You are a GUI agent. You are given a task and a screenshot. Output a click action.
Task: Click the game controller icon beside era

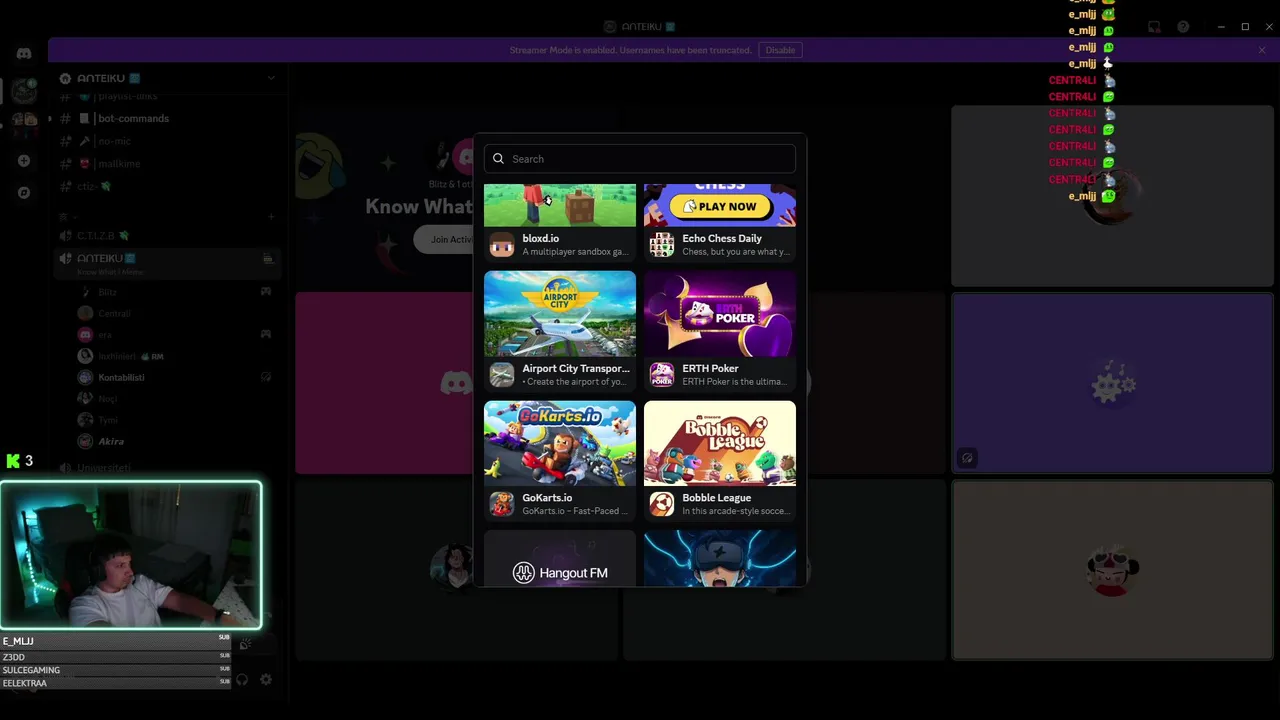tap(266, 334)
